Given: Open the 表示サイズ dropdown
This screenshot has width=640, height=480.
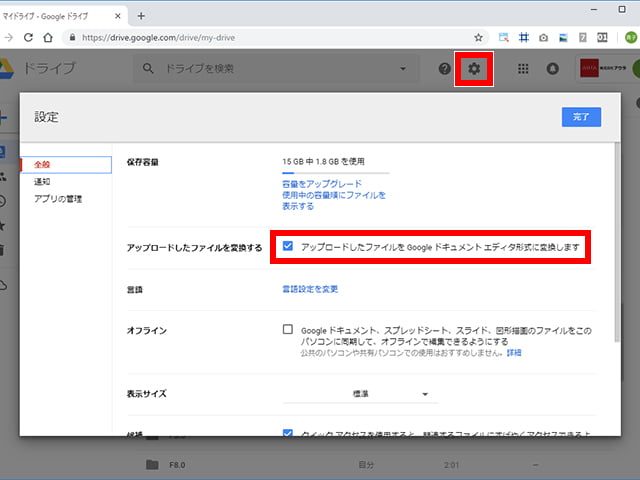Looking at the screenshot, I should point(360,394).
